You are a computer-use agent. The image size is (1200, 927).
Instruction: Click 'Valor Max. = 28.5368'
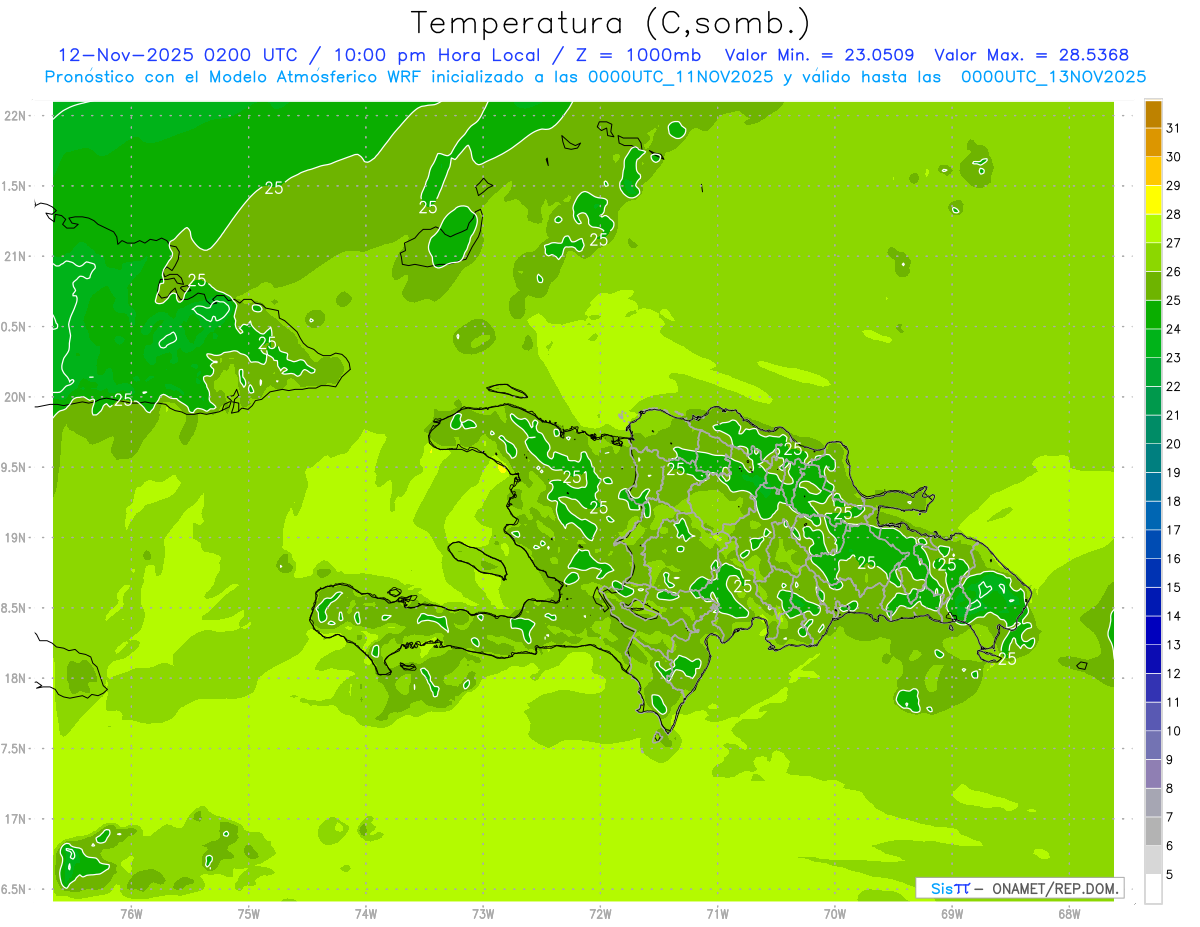click(1031, 55)
